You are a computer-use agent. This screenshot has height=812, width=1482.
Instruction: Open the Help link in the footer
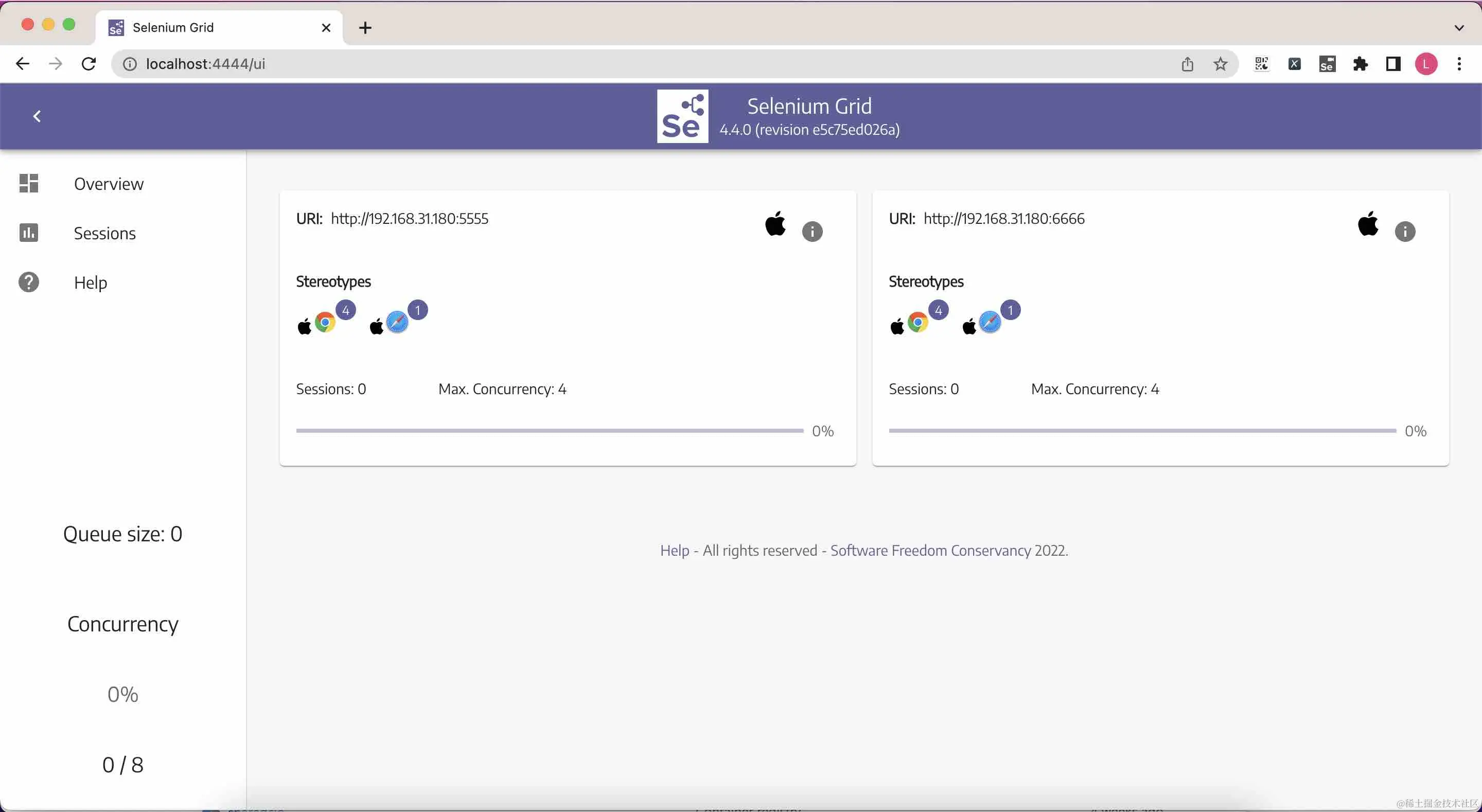click(x=674, y=551)
